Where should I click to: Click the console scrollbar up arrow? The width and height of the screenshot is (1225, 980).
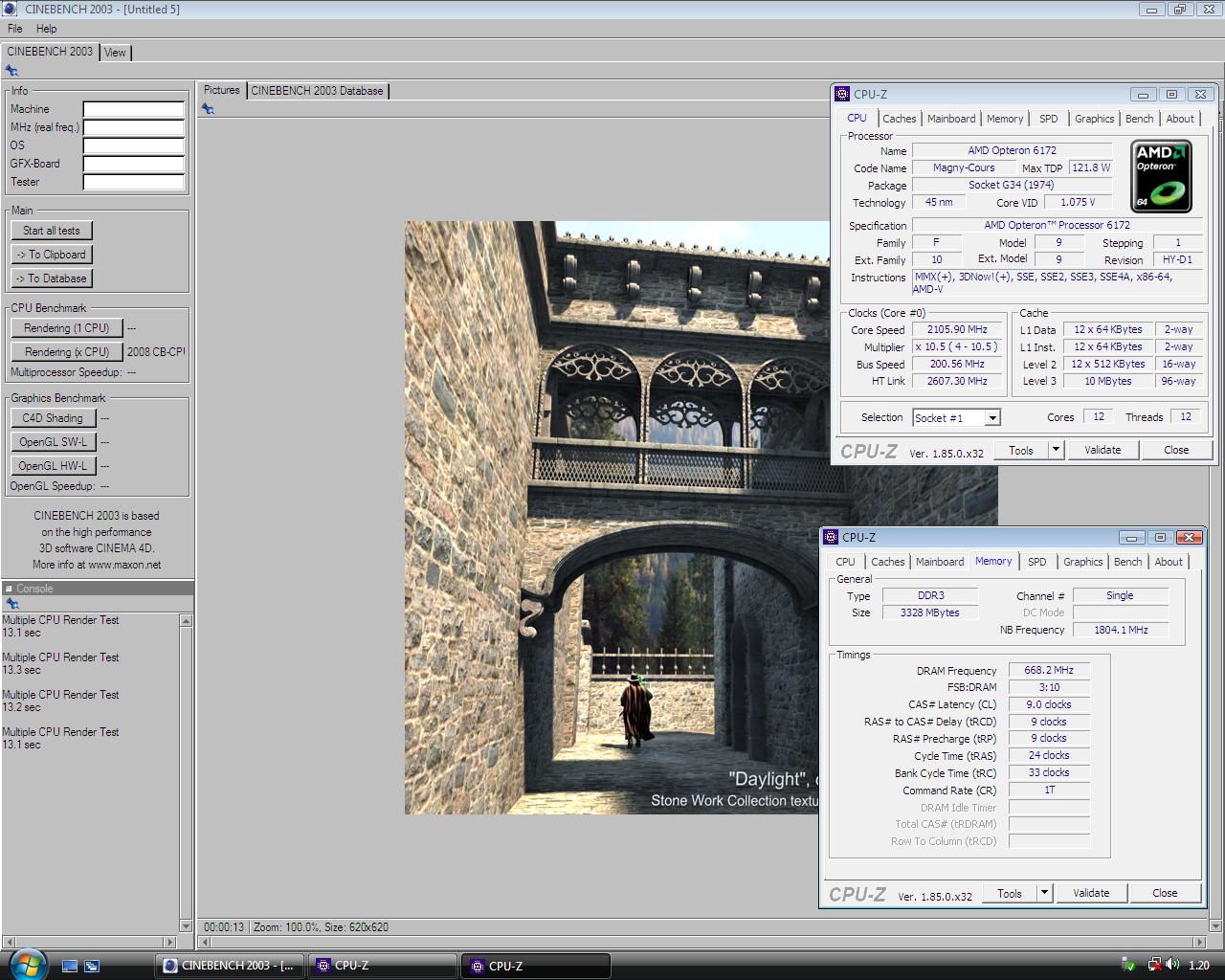tap(186, 621)
